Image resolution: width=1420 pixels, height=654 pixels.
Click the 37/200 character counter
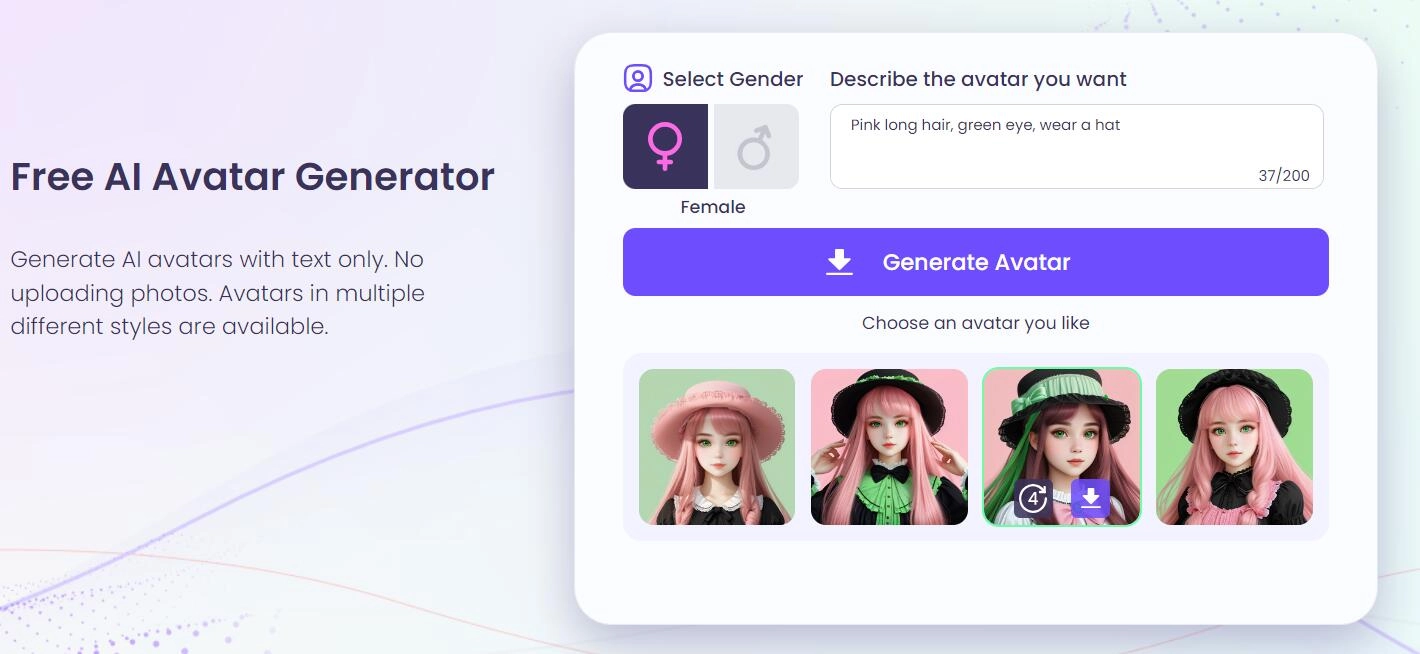click(1284, 175)
